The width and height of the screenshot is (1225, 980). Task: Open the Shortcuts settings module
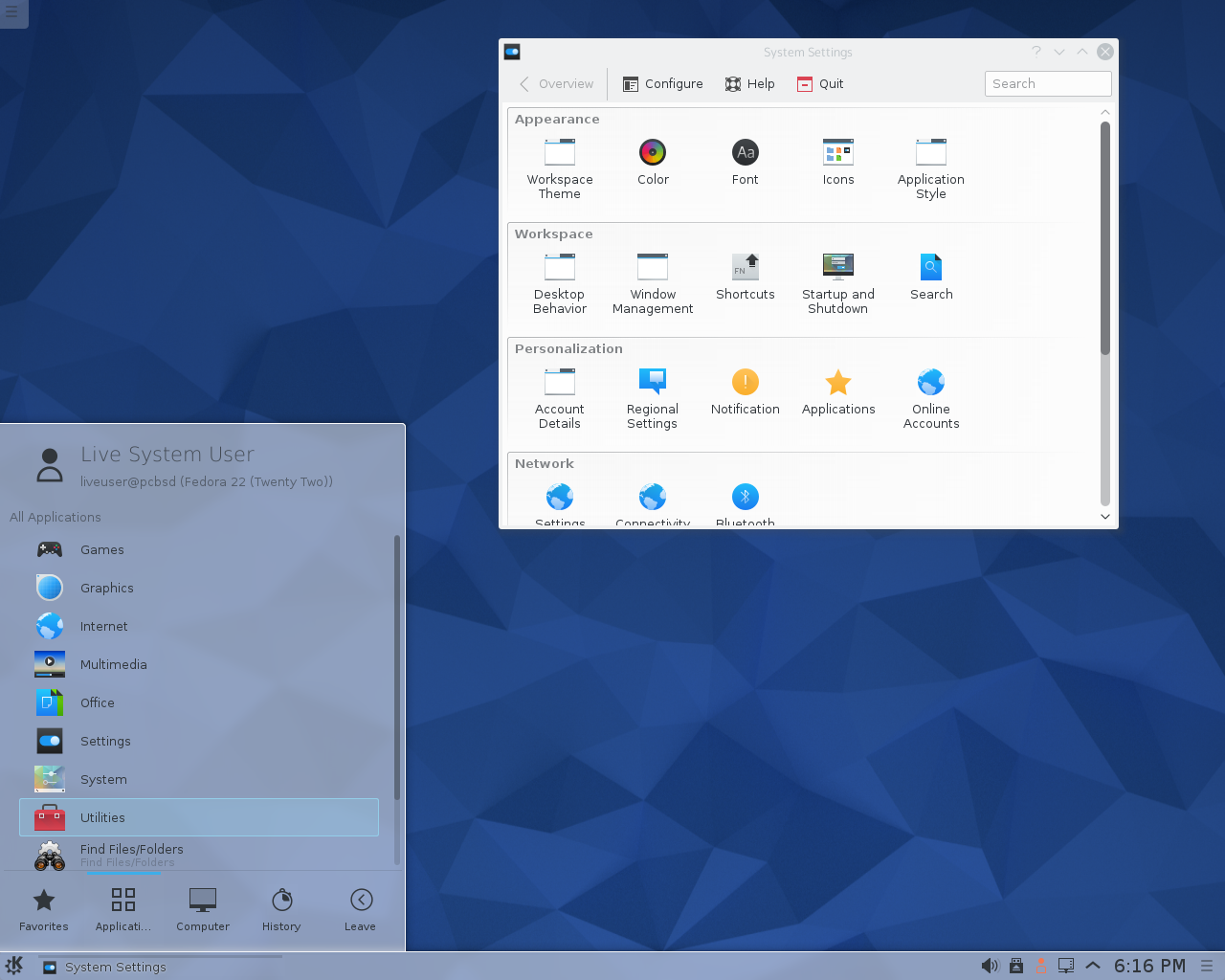[746, 278]
